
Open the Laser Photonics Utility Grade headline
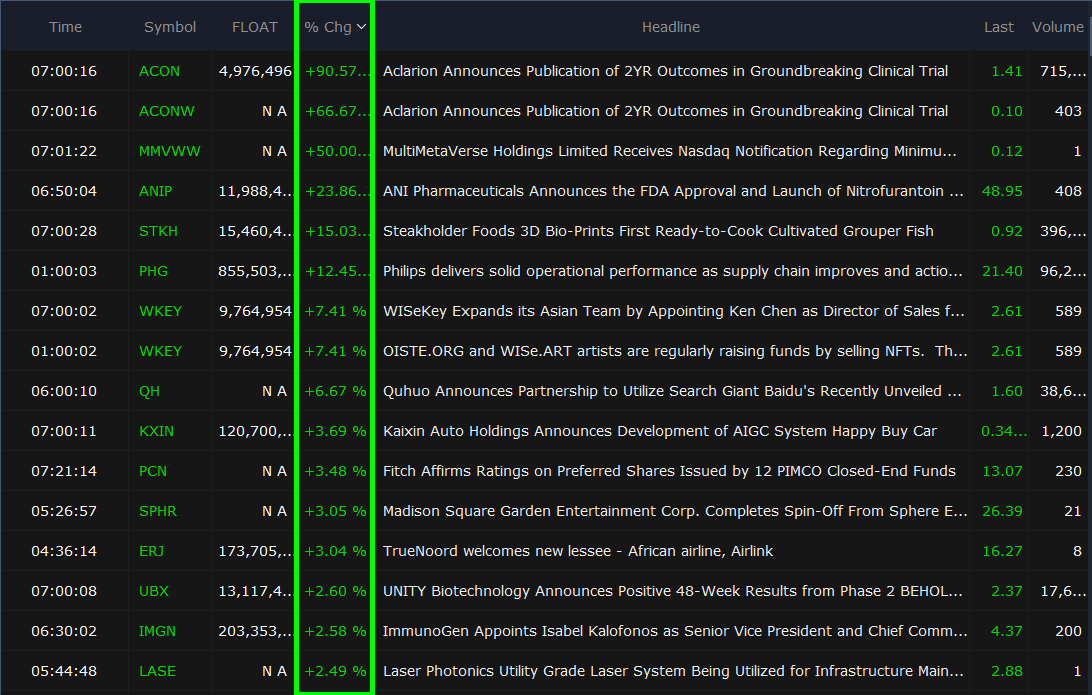pos(673,671)
